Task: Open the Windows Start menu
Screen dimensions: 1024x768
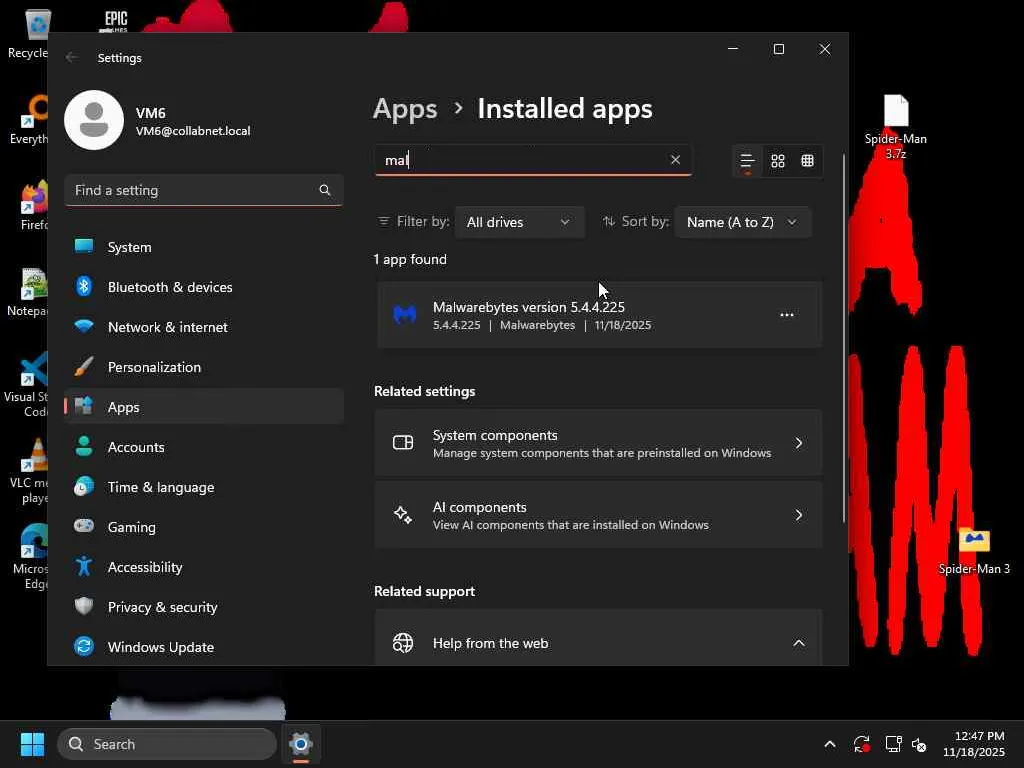Action: pyautogui.click(x=32, y=744)
